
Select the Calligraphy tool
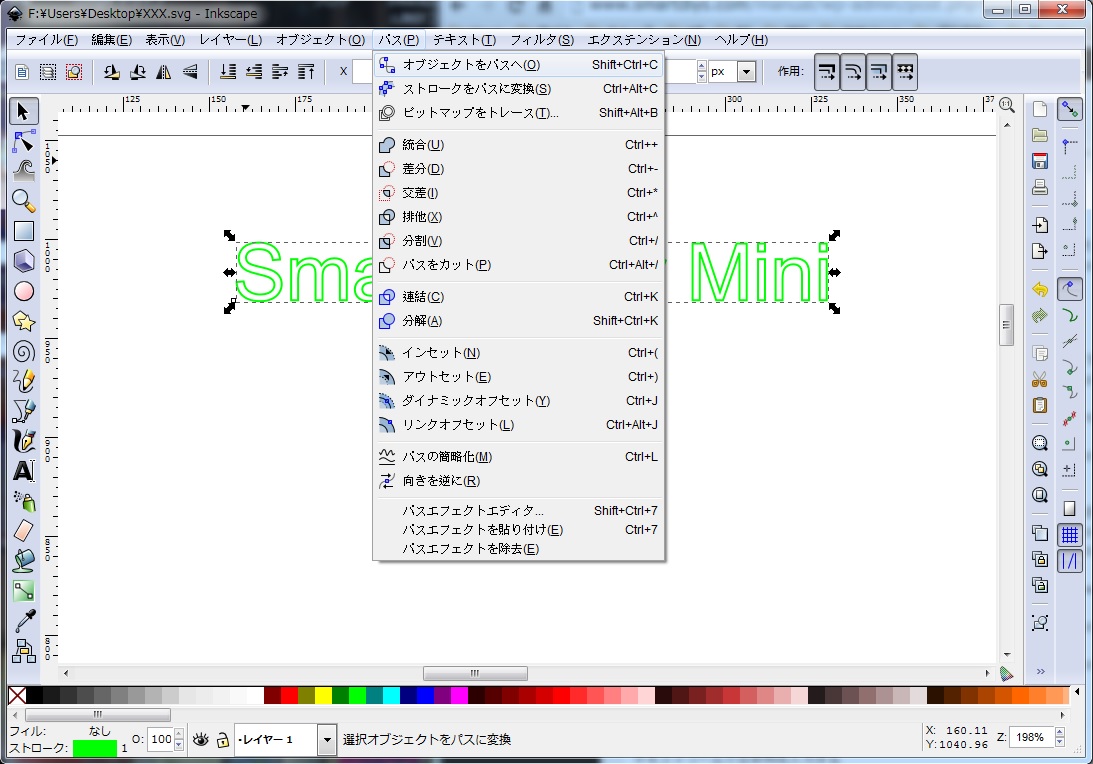click(x=24, y=441)
